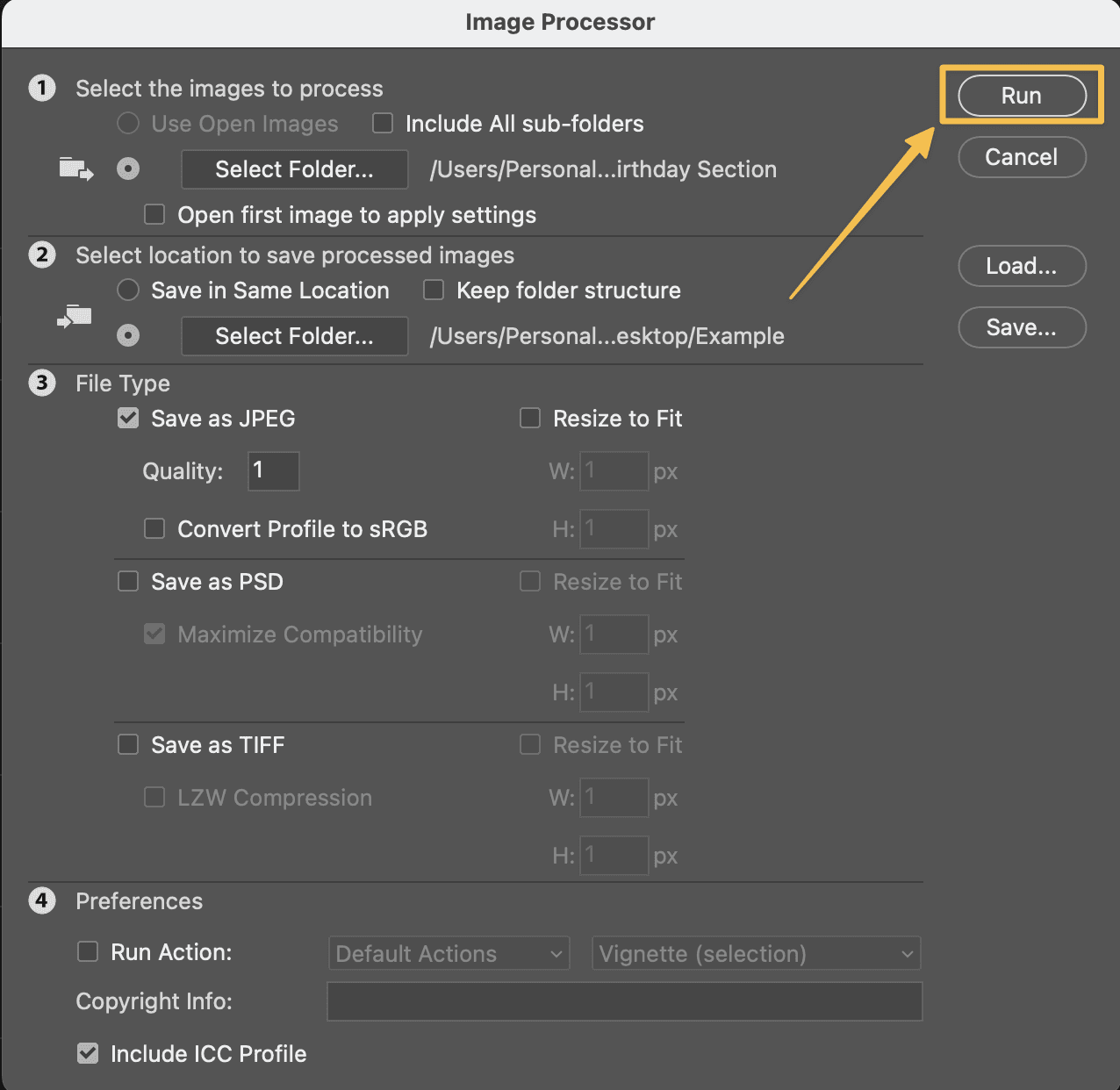Enable the Run Action option
Viewport: 1120px width, 1090px height.
click(87, 952)
